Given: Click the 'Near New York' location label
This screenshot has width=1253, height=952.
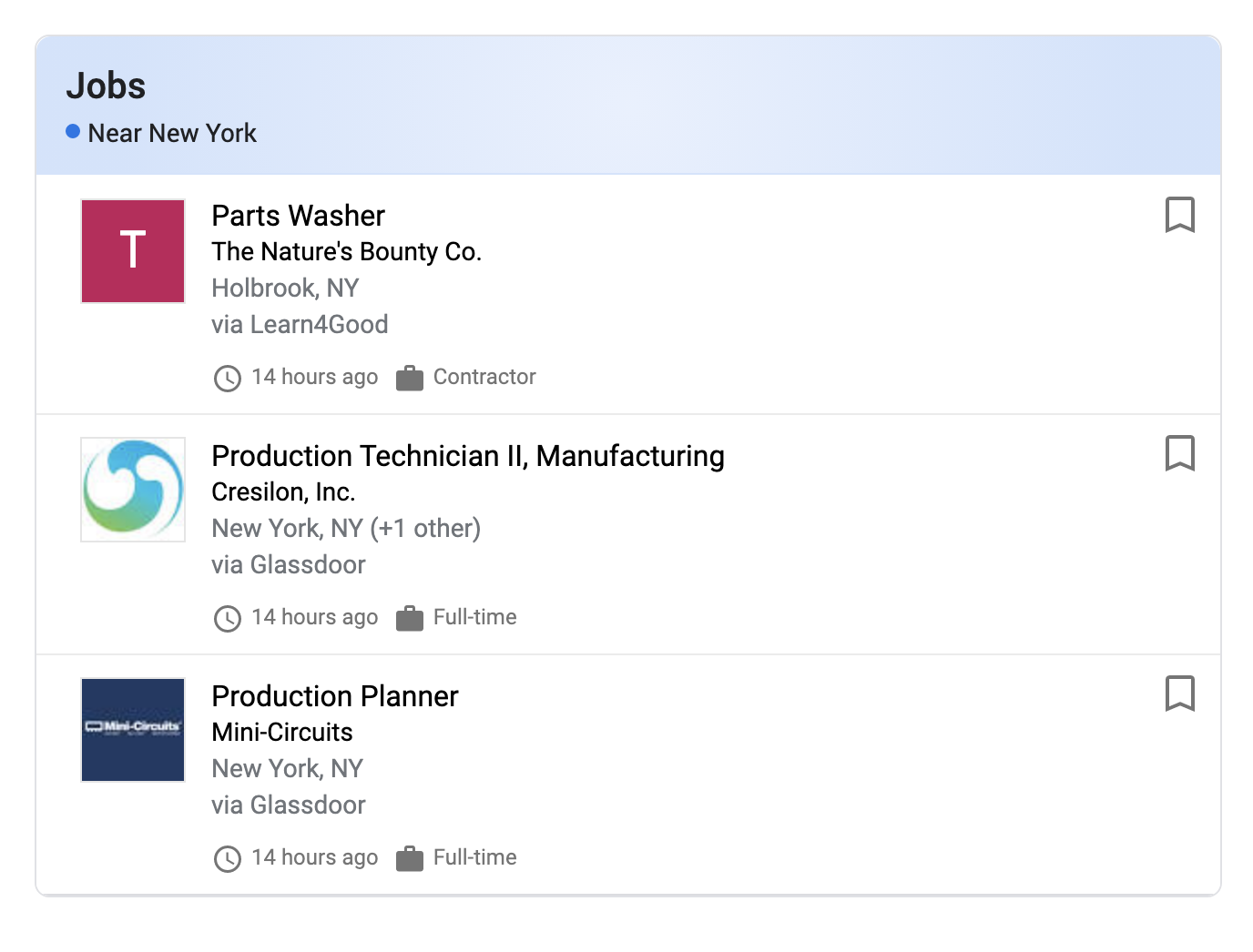Looking at the screenshot, I should point(172,133).
